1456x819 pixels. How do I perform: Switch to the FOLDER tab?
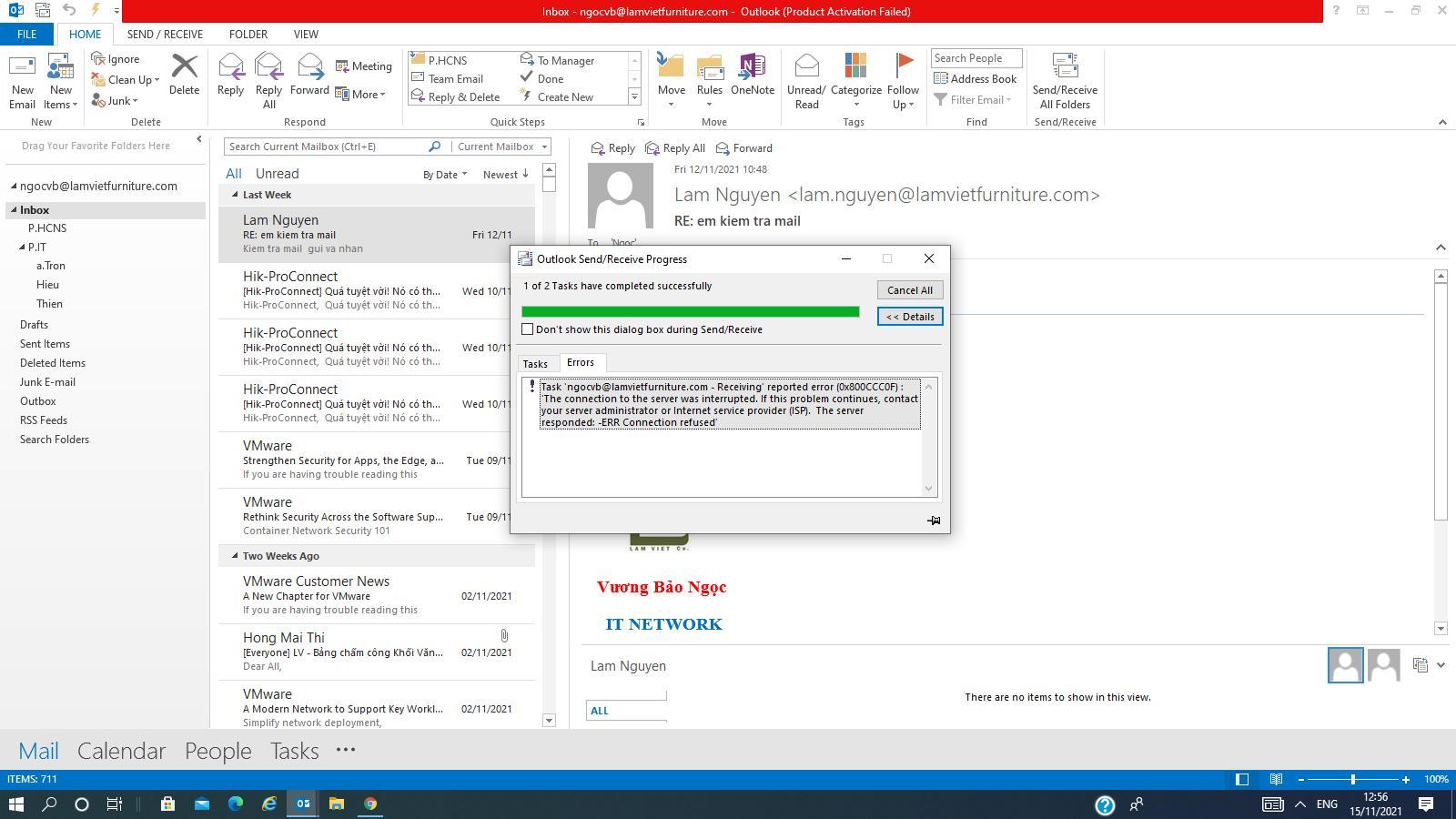coord(248,34)
